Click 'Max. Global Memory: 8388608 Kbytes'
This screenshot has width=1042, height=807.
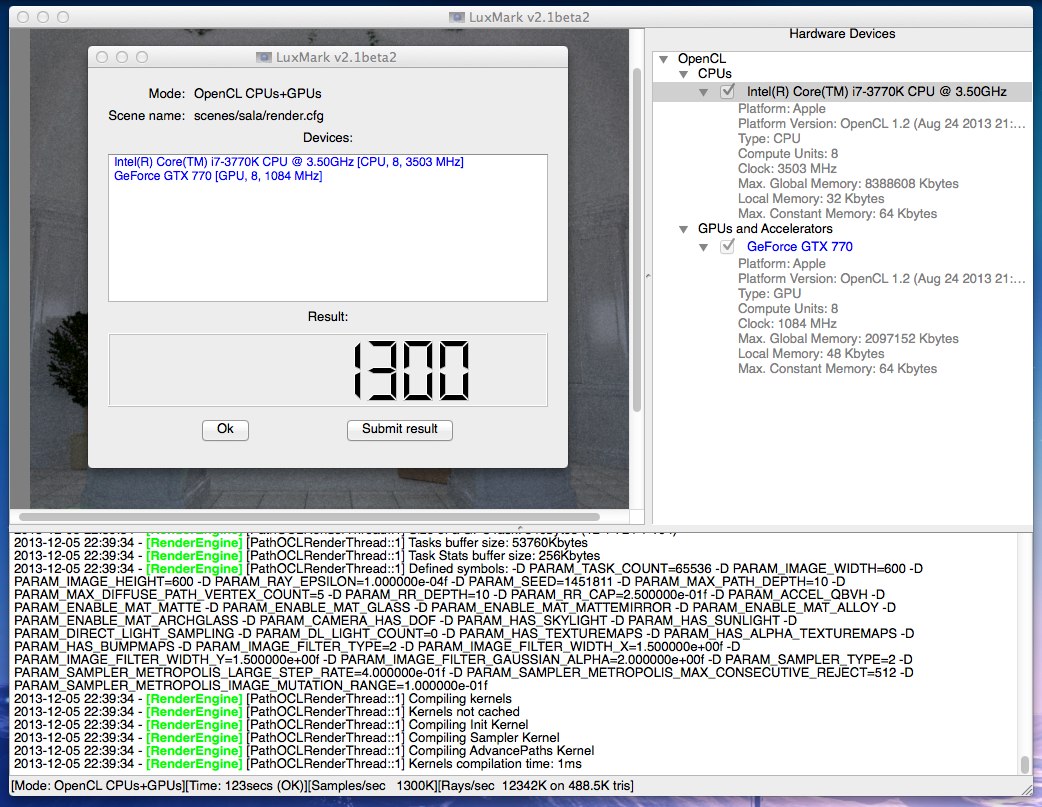coord(848,183)
